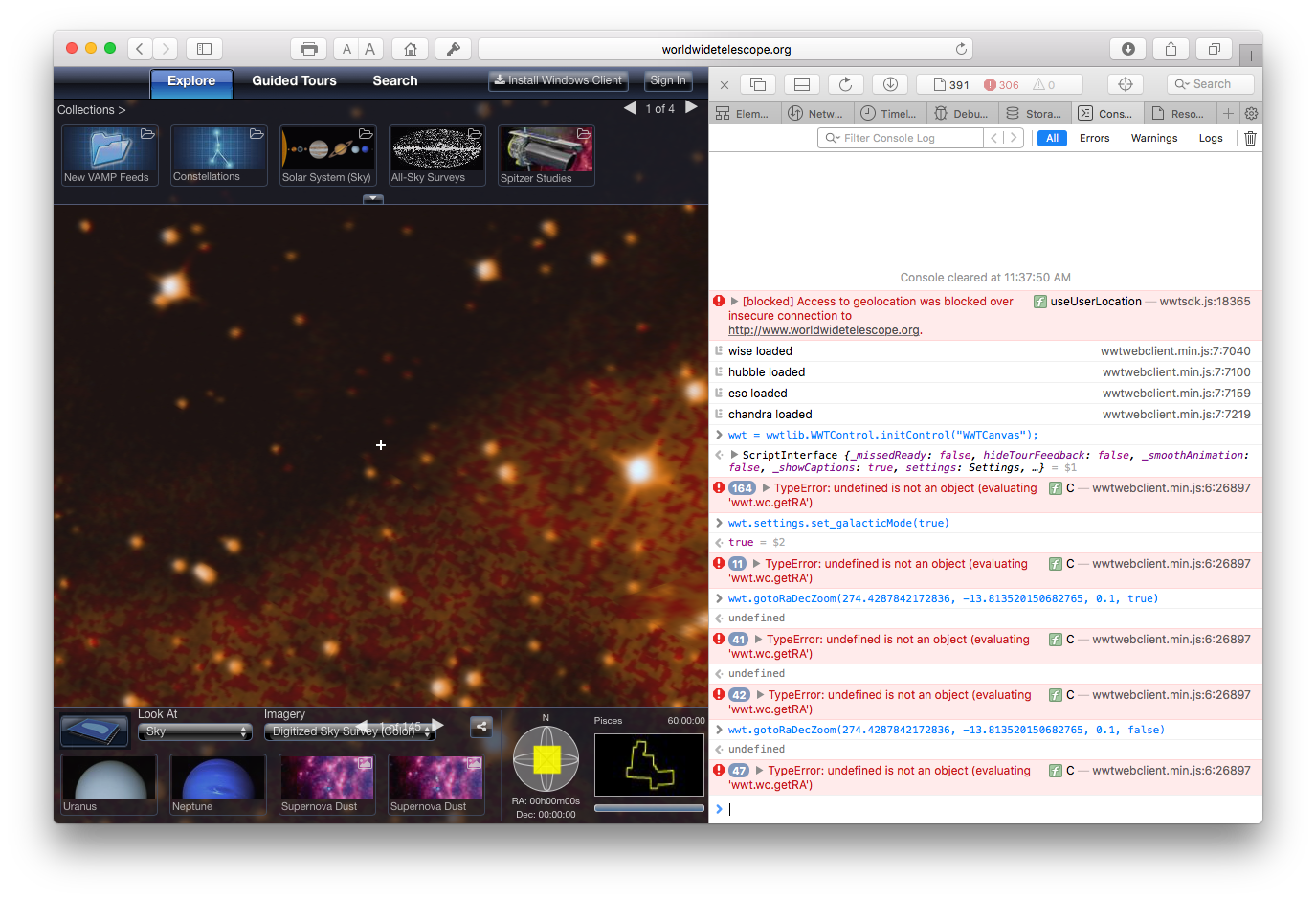Select the All console filter scope

1052,137
